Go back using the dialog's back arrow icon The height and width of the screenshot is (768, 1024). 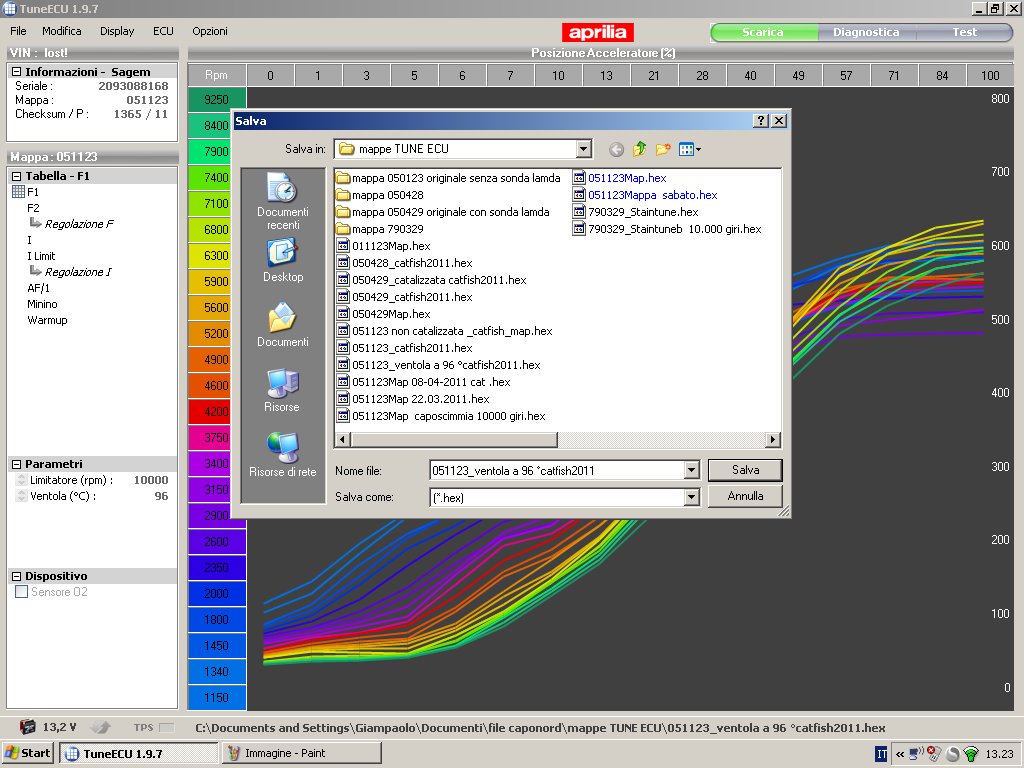[616, 150]
